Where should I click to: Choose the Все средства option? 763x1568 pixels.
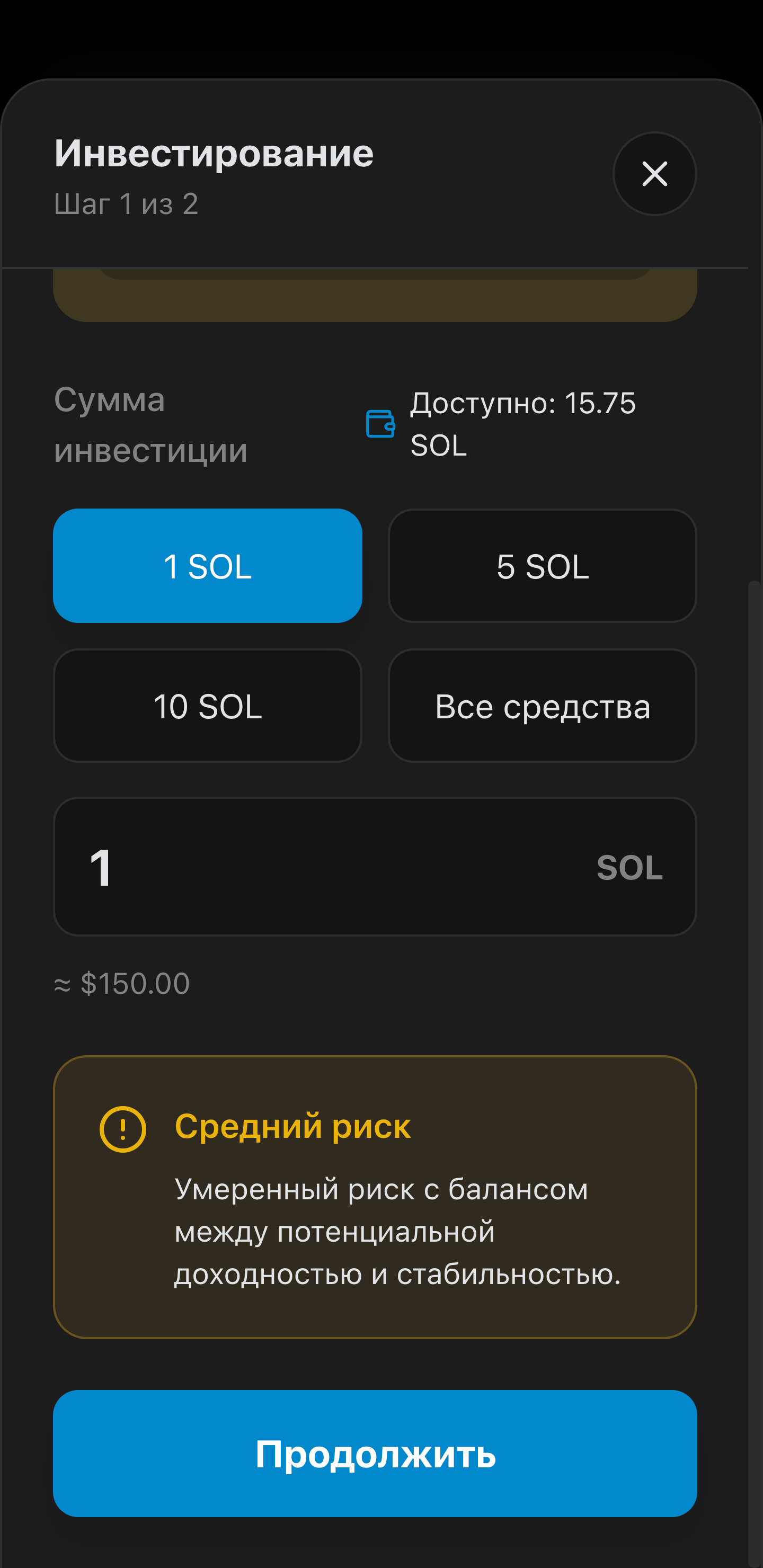543,706
